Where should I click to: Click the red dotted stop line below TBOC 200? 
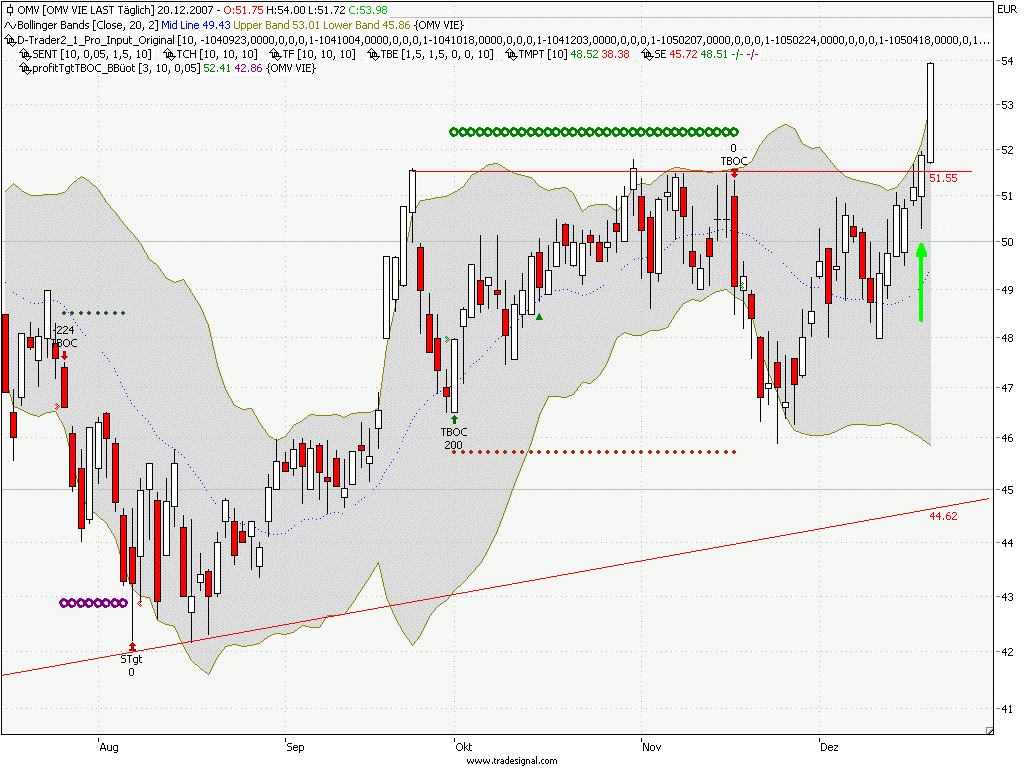click(x=594, y=452)
